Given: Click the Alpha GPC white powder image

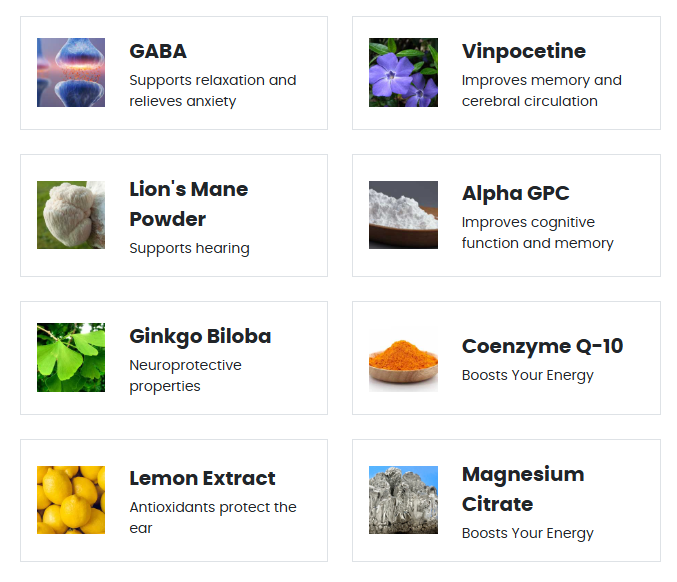Looking at the screenshot, I should (x=403, y=215).
